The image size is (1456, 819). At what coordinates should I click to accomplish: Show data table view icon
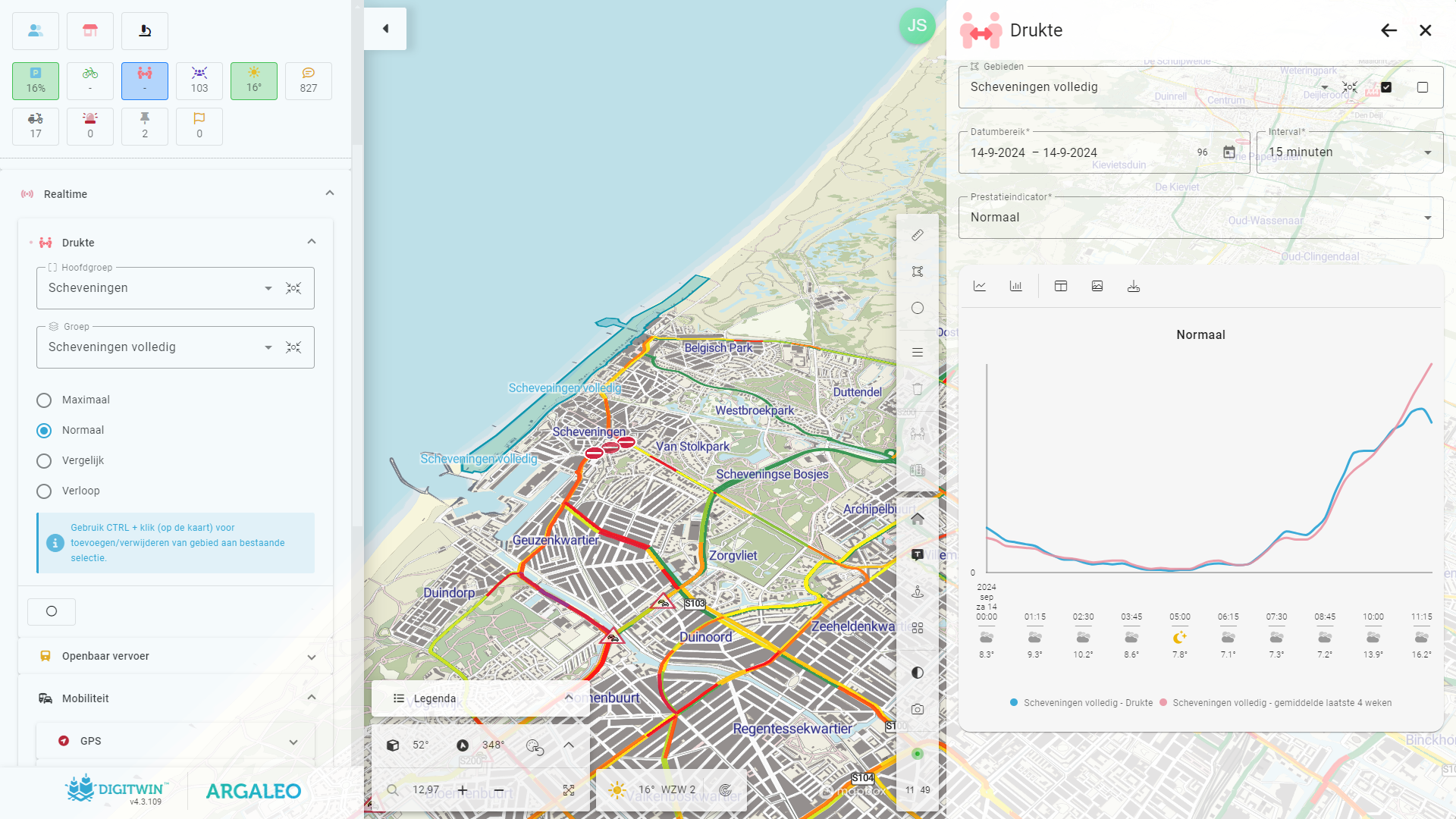point(1061,286)
